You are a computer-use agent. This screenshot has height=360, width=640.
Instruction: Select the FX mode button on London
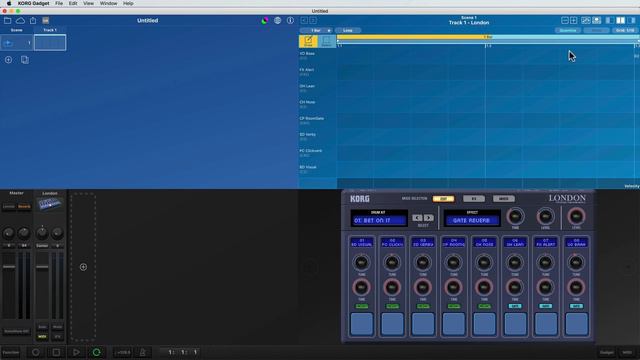(x=474, y=199)
